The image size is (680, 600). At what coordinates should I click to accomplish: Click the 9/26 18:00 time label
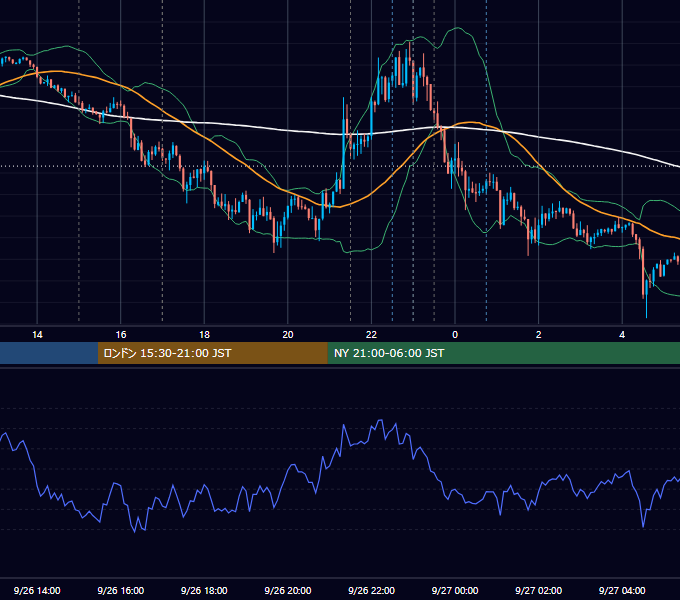204,590
